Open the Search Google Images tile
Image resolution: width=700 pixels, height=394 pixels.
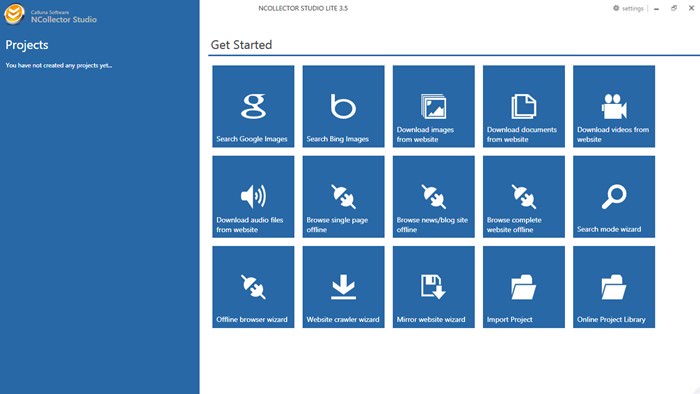click(x=253, y=106)
